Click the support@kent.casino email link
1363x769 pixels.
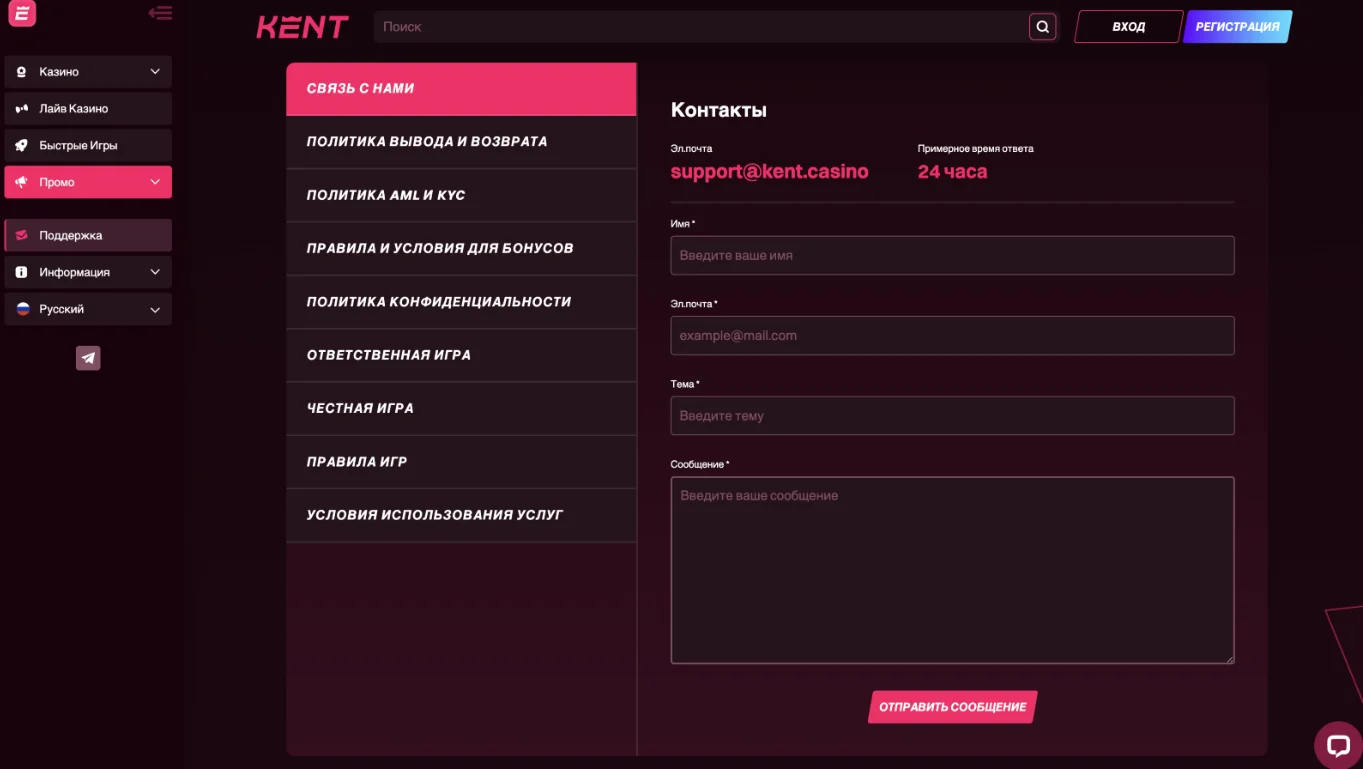(x=769, y=172)
